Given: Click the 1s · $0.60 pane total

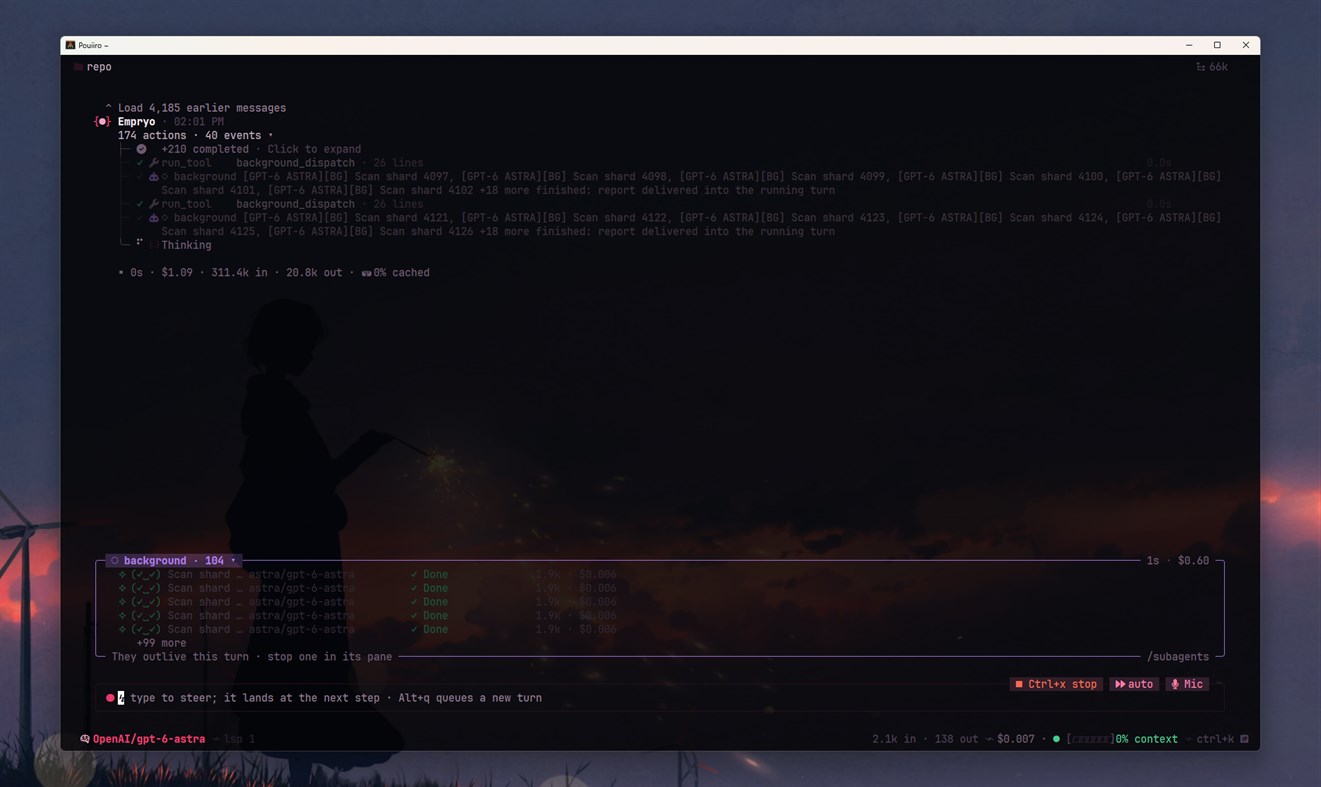Looking at the screenshot, I should pos(1178,561).
